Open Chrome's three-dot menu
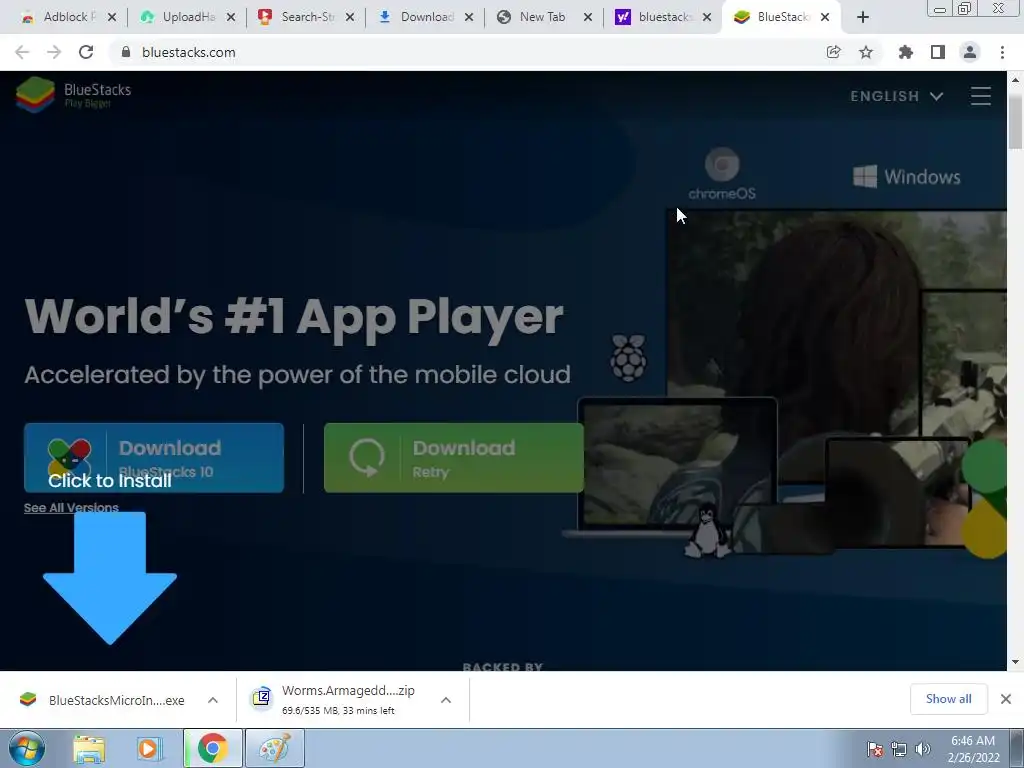 (1002, 52)
